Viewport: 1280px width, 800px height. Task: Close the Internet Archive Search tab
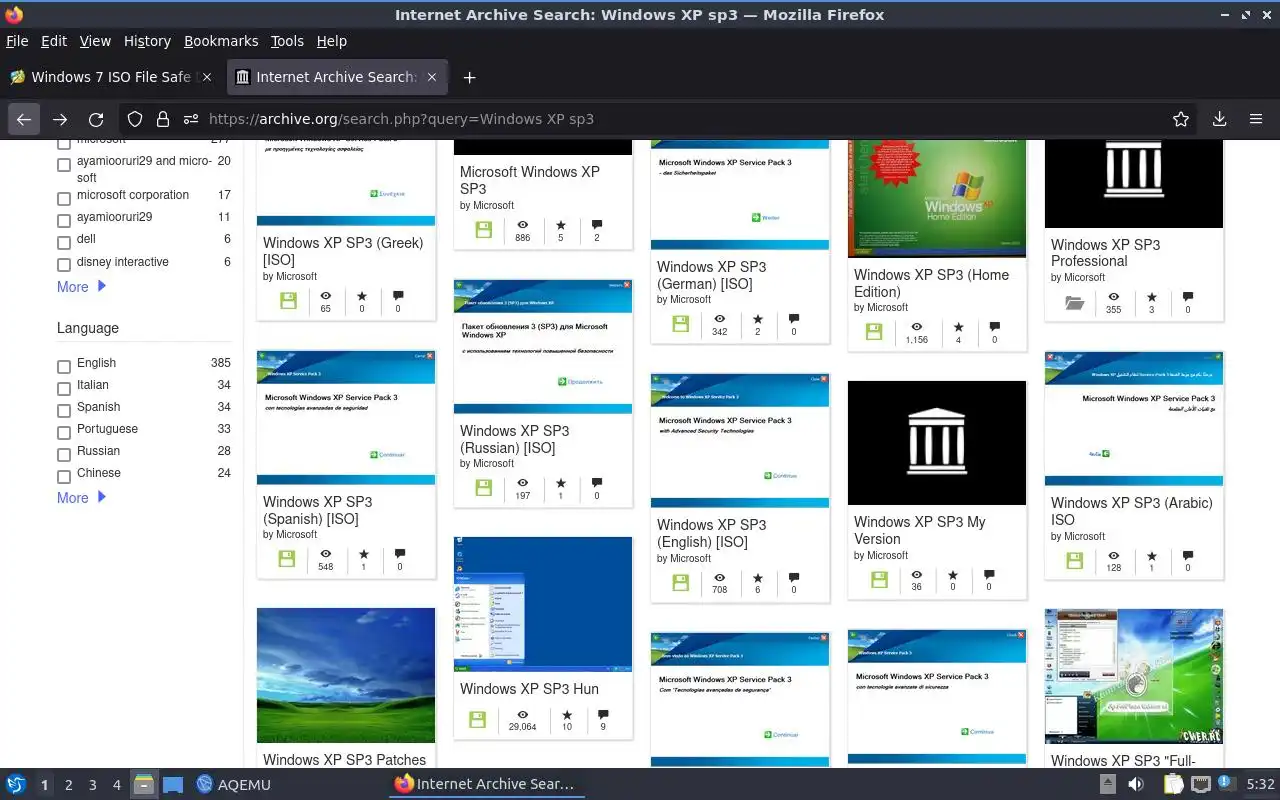432,77
